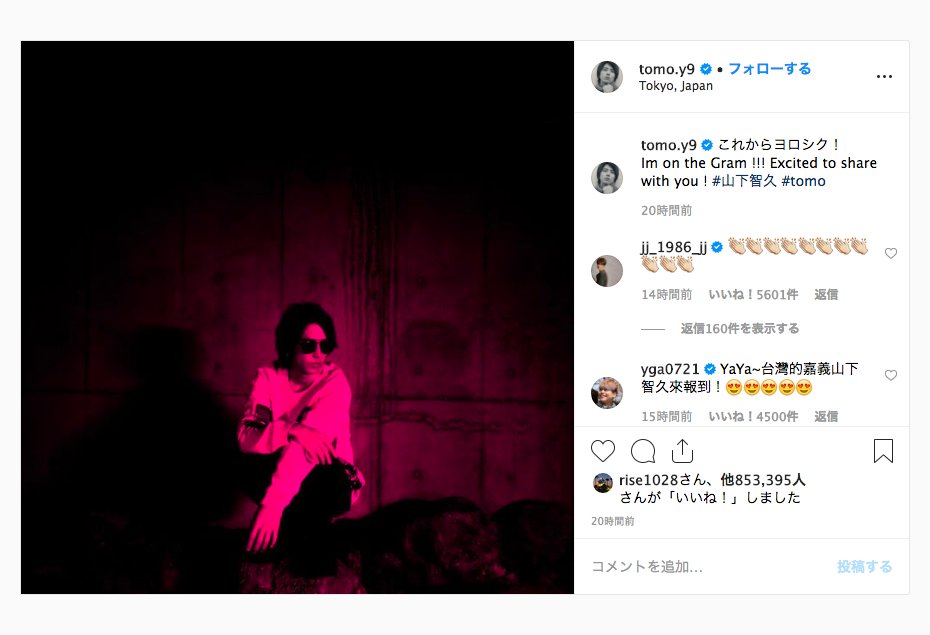Open the Tokyo, Japan location link
Image resolution: width=930 pixels, height=635 pixels.
(676, 86)
